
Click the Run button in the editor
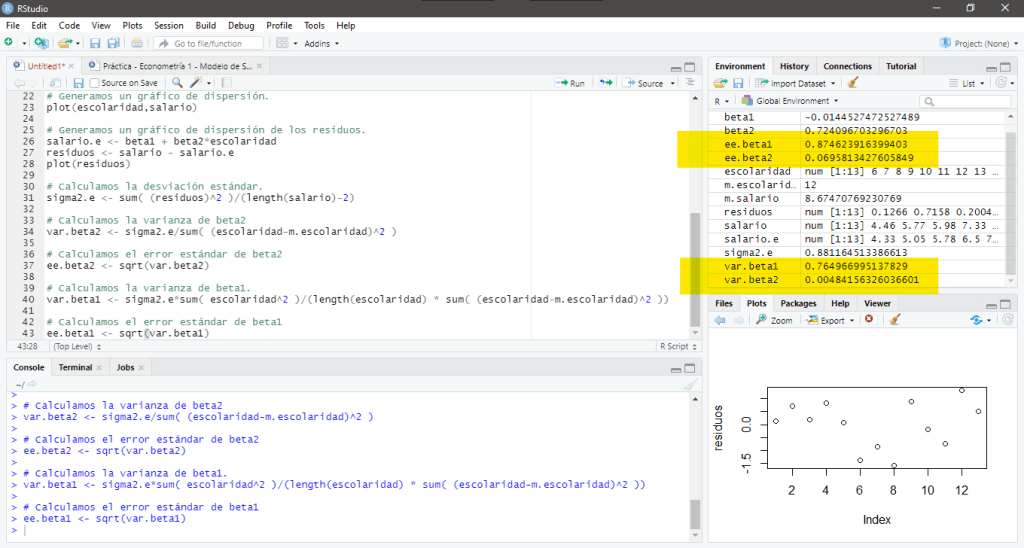[x=572, y=83]
